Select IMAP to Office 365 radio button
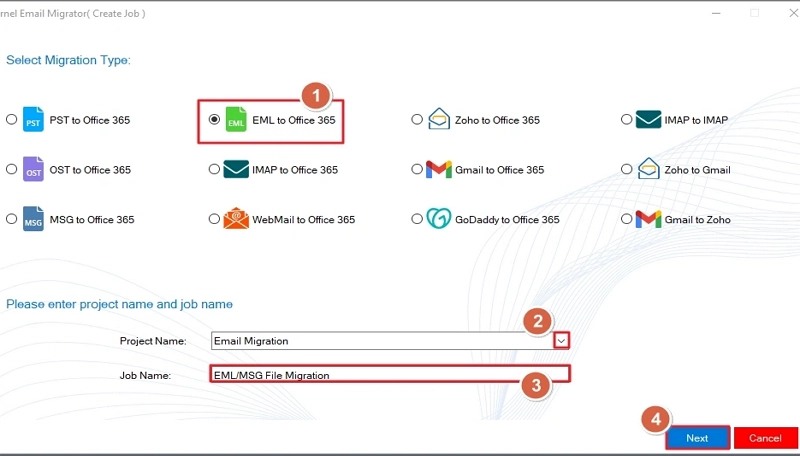800x456 pixels. 214,169
